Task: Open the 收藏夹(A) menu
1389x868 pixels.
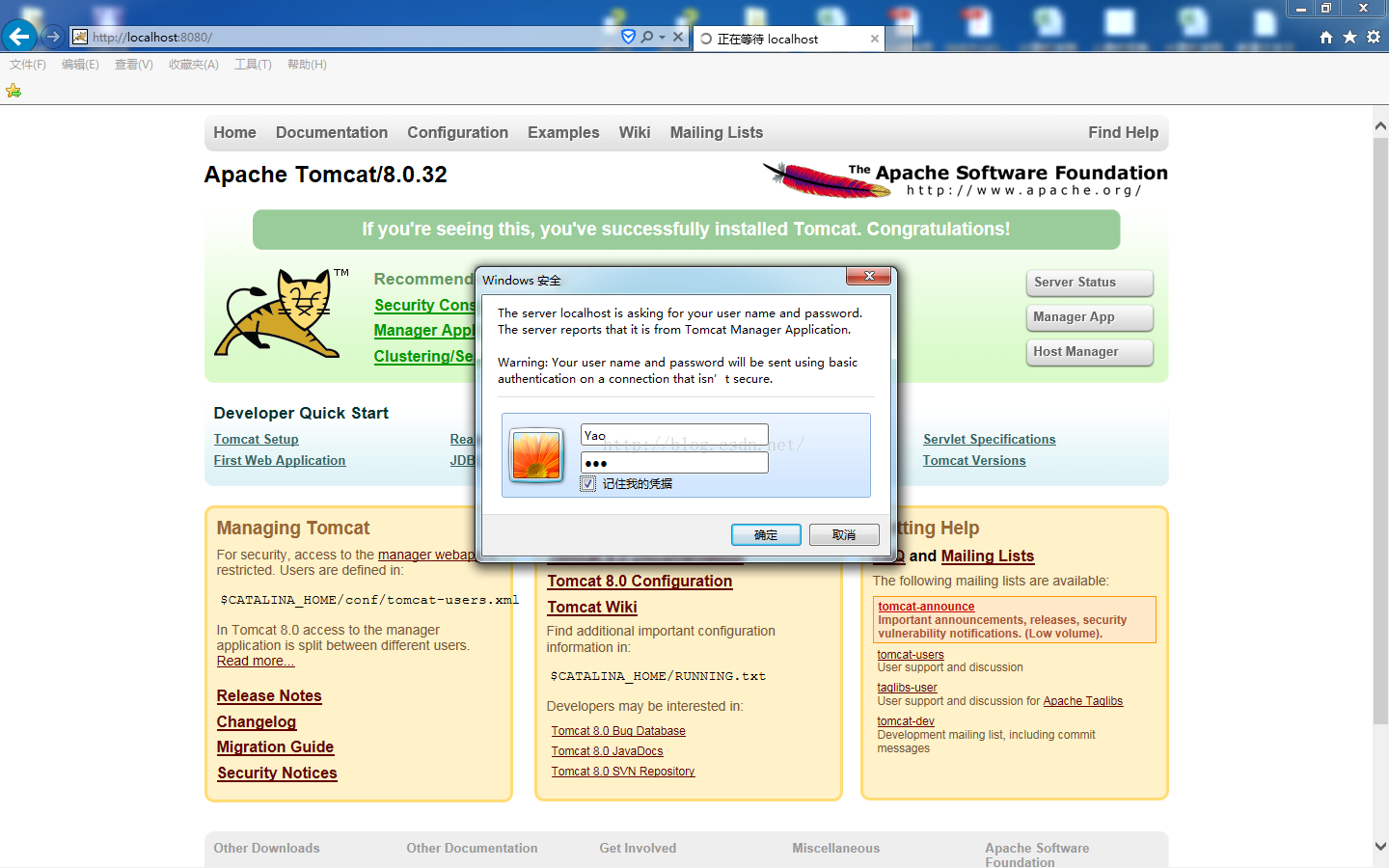Action: coord(194,65)
